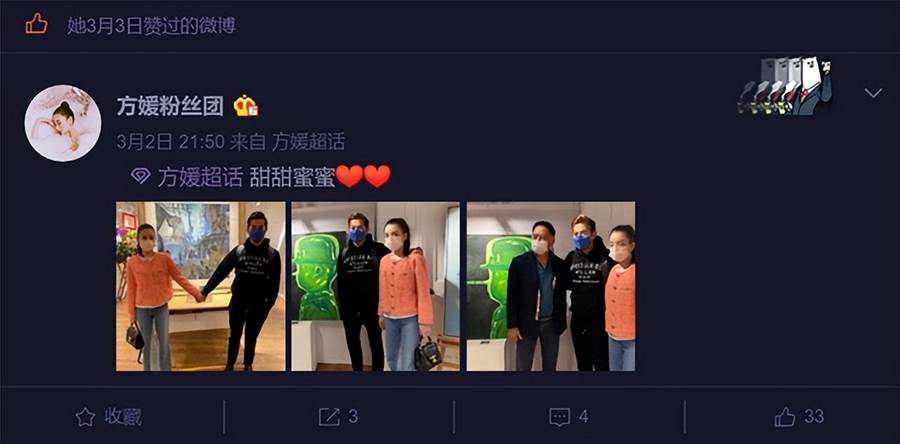This screenshot has width=900, height=444.
Task: Click the diamond super-topic icon
Action: click(141, 176)
